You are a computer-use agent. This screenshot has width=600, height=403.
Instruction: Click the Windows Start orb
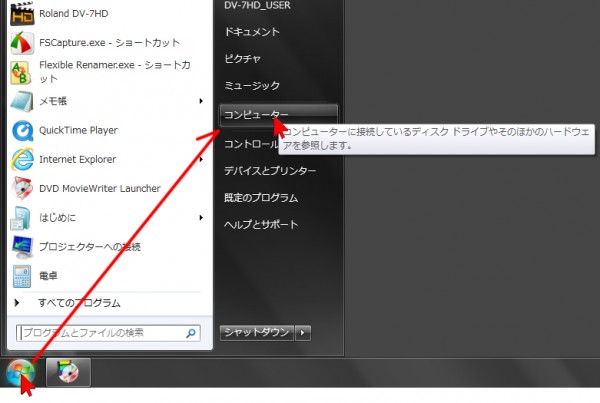(x=20, y=372)
